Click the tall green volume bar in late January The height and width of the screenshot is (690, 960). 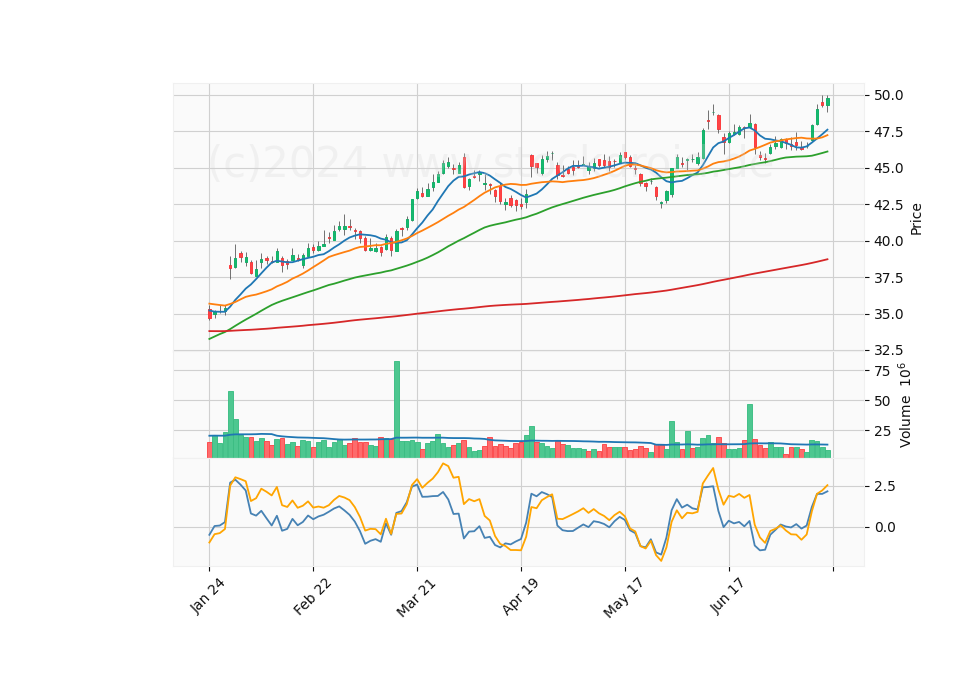click(x=231, y=424)
